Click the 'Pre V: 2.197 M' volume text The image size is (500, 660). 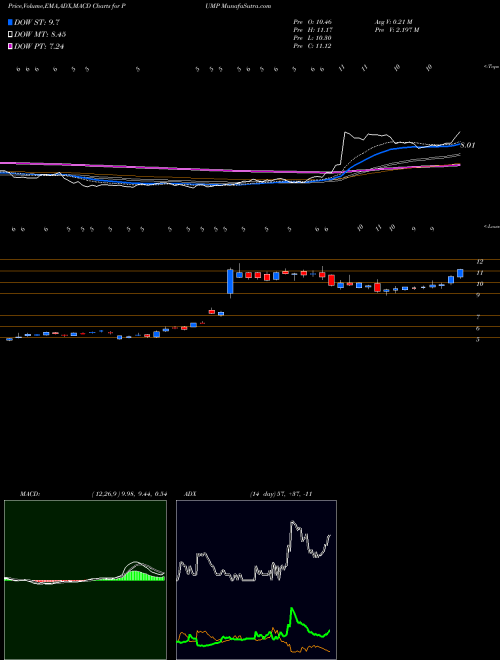tap(396, 30)
